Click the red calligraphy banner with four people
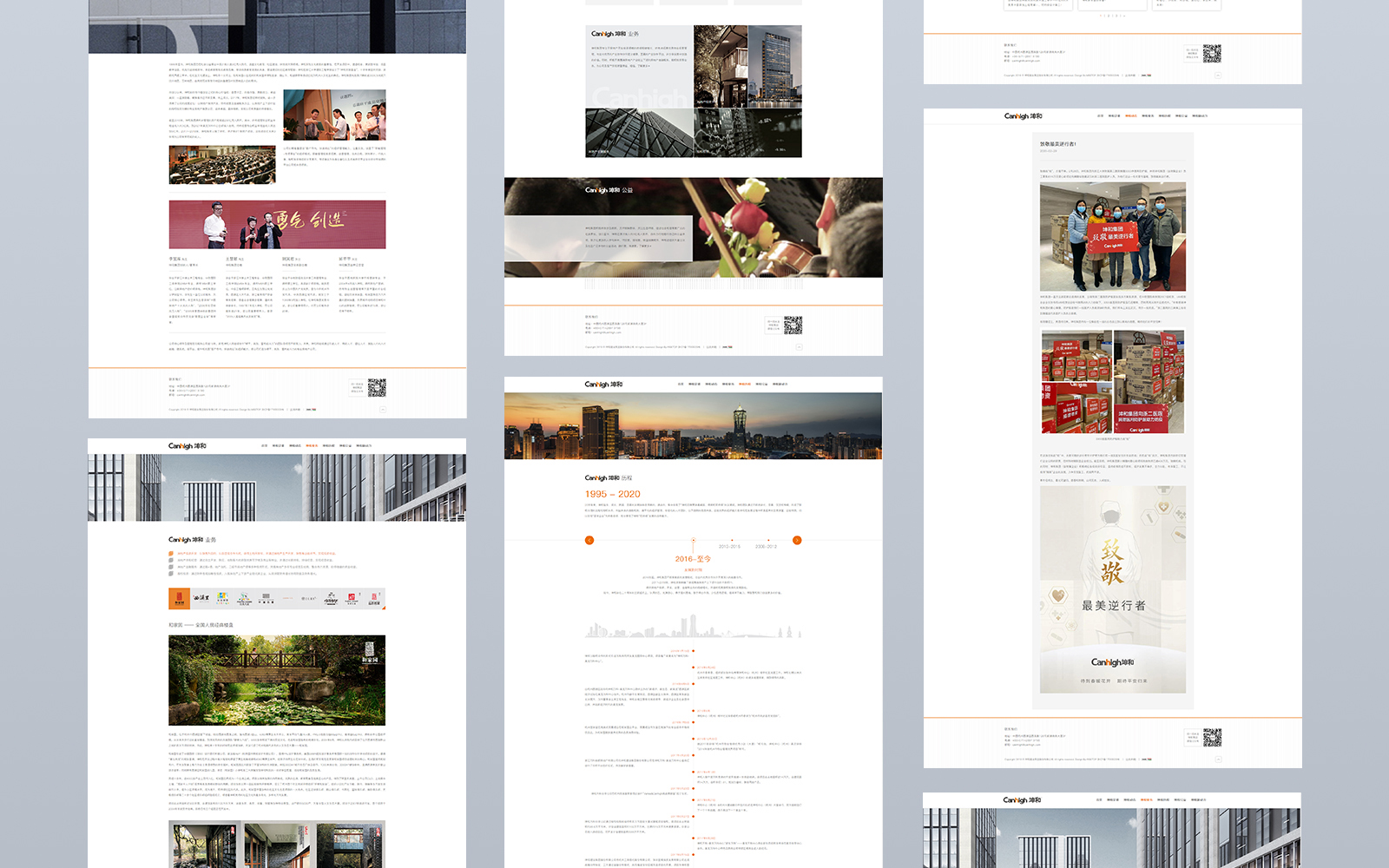Viewport: 1389px width, 868px height. pos(277,225)
